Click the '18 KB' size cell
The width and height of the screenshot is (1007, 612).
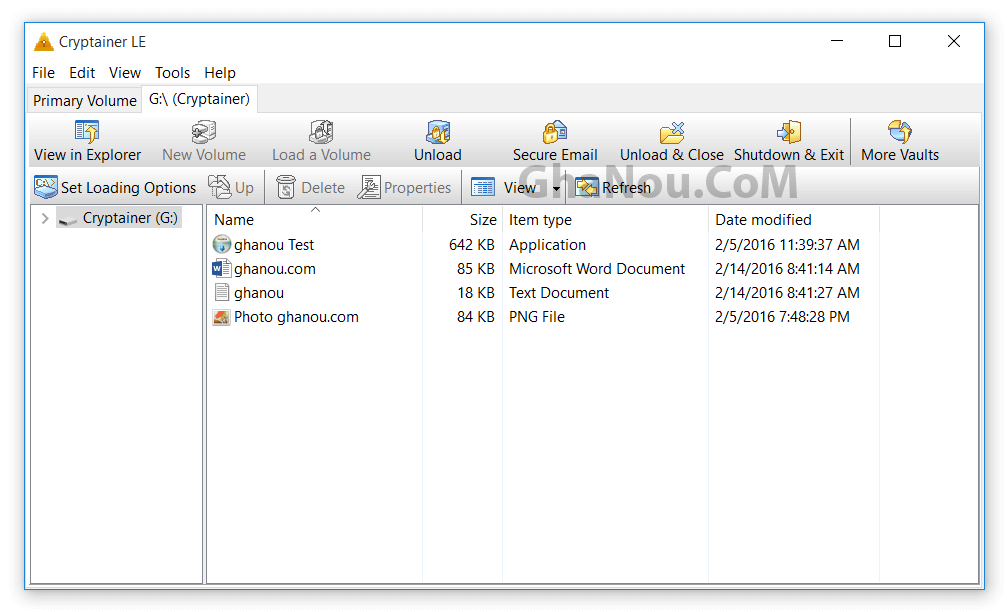coord(475,293)
